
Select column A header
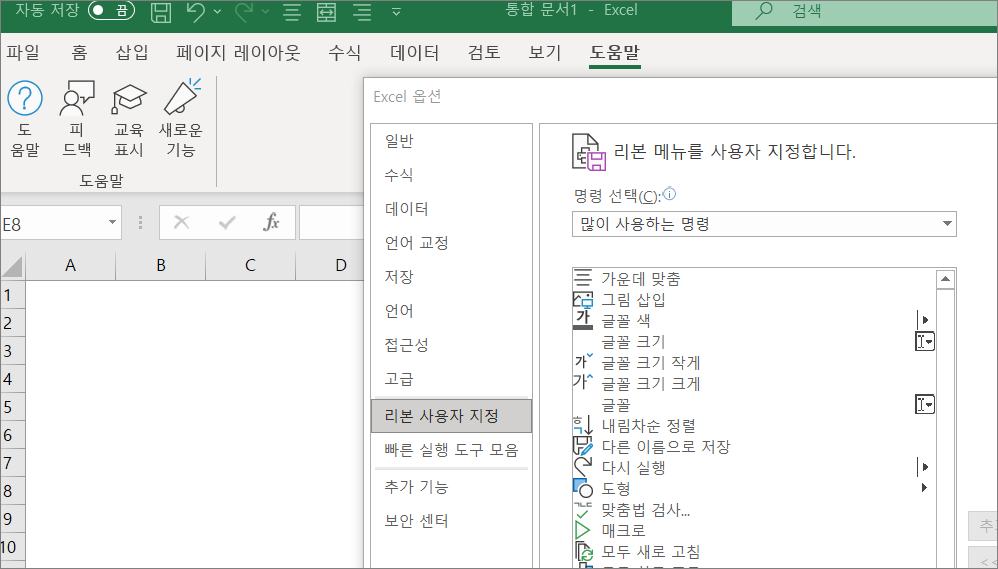point(70,265)
